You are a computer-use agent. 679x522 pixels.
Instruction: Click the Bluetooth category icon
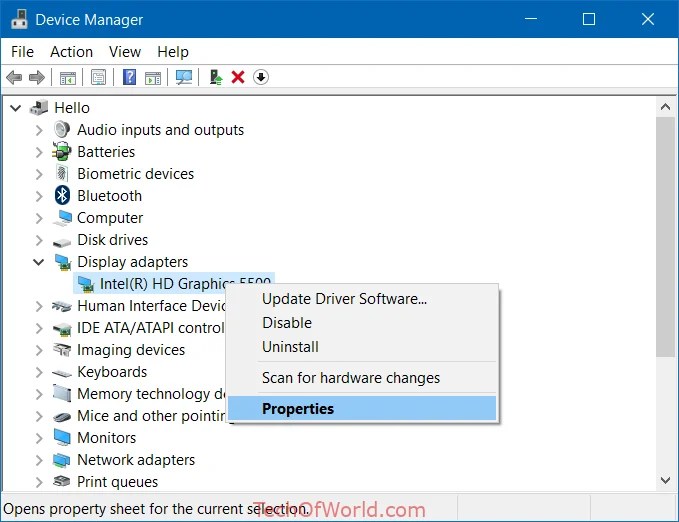[62, 196]
